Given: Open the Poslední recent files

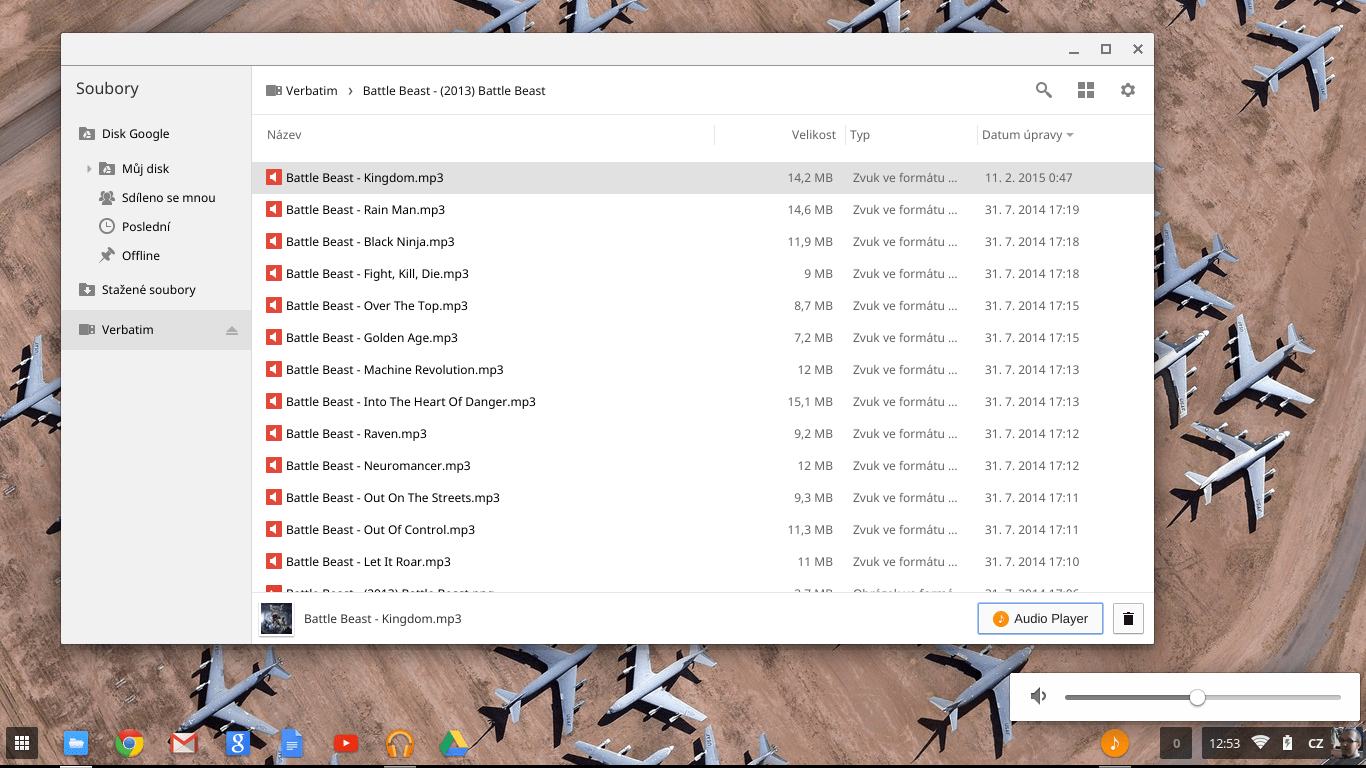Looking at the screenshot, I should pyautogui.click(x=156, y=227).
